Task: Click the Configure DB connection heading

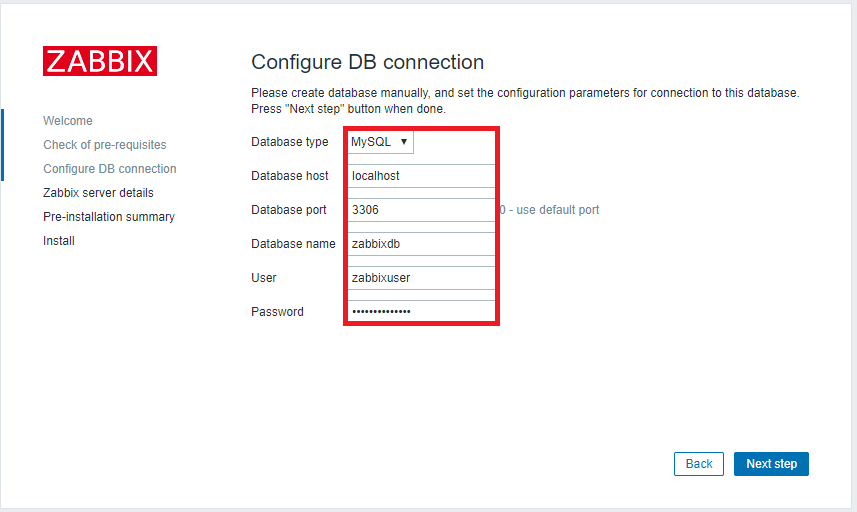Action: pos(367,62)
